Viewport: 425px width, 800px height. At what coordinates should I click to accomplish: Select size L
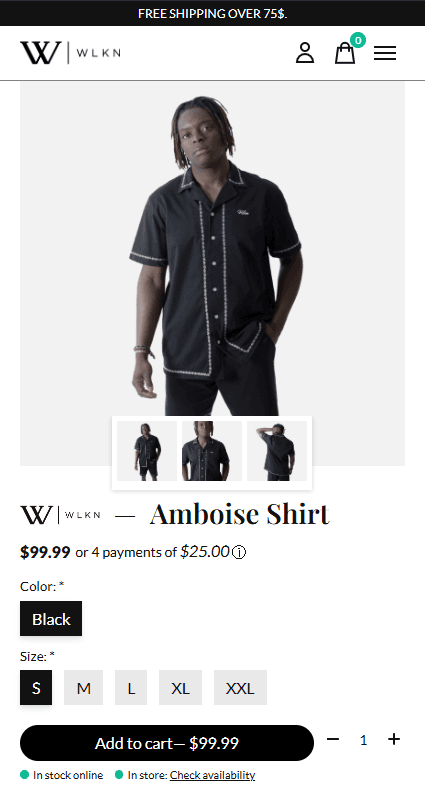coord(131,688)
